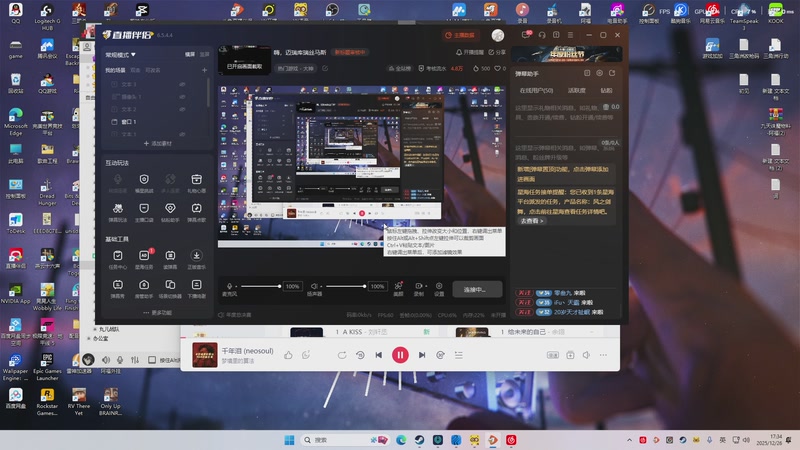This screenshot has height=450, width=800.
Task: Toggle the speaker icon in the background window
Action: click(x=106, y=360)
